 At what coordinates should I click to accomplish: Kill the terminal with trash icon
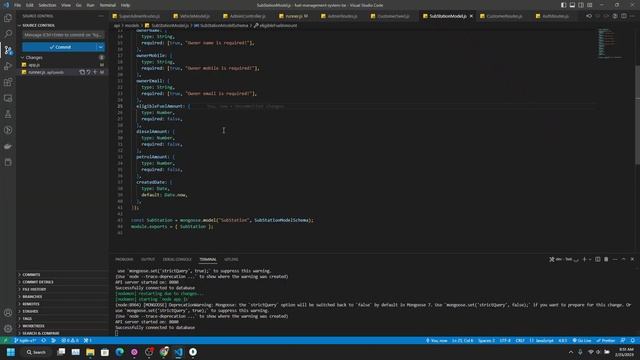coord(606,259)
